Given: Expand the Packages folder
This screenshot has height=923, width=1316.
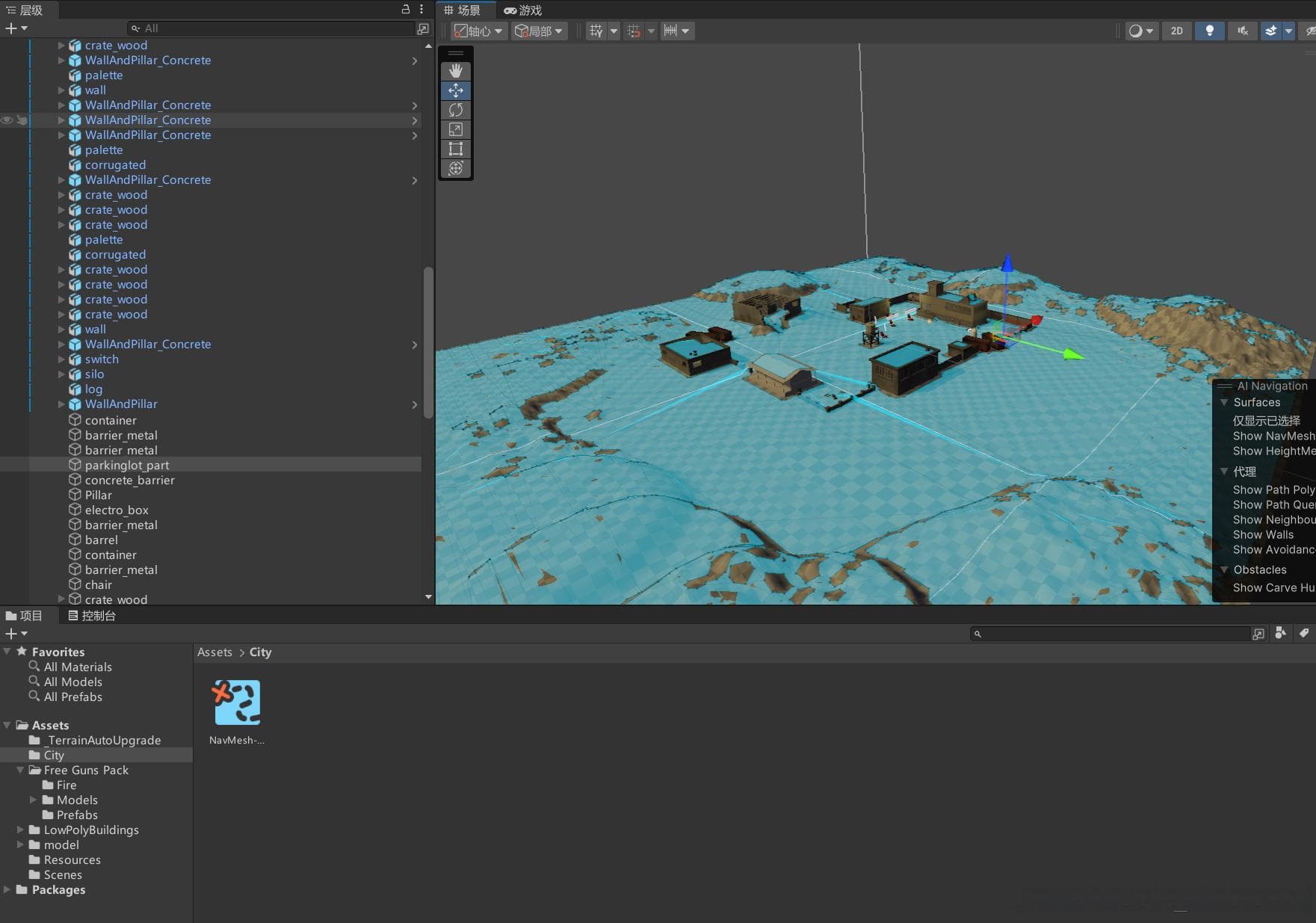Looking at the screenshot, I should (x=7, y=889).
